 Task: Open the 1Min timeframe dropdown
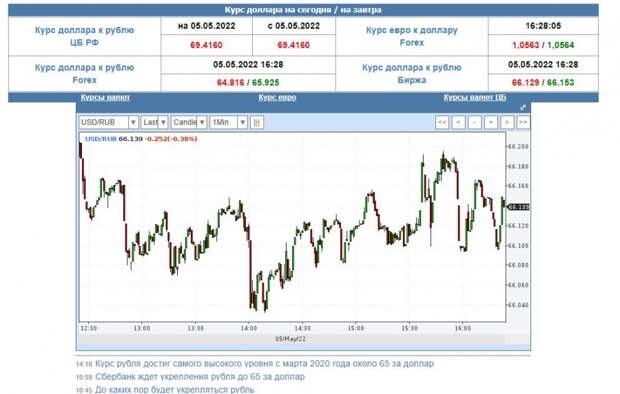point(229,122)
